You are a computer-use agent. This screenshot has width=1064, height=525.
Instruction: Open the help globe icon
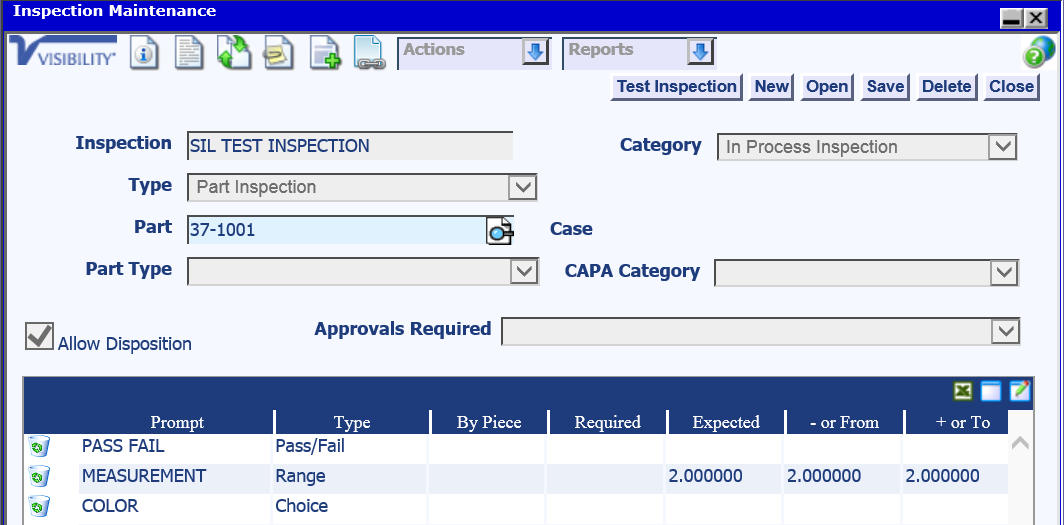pos(1038,53)
